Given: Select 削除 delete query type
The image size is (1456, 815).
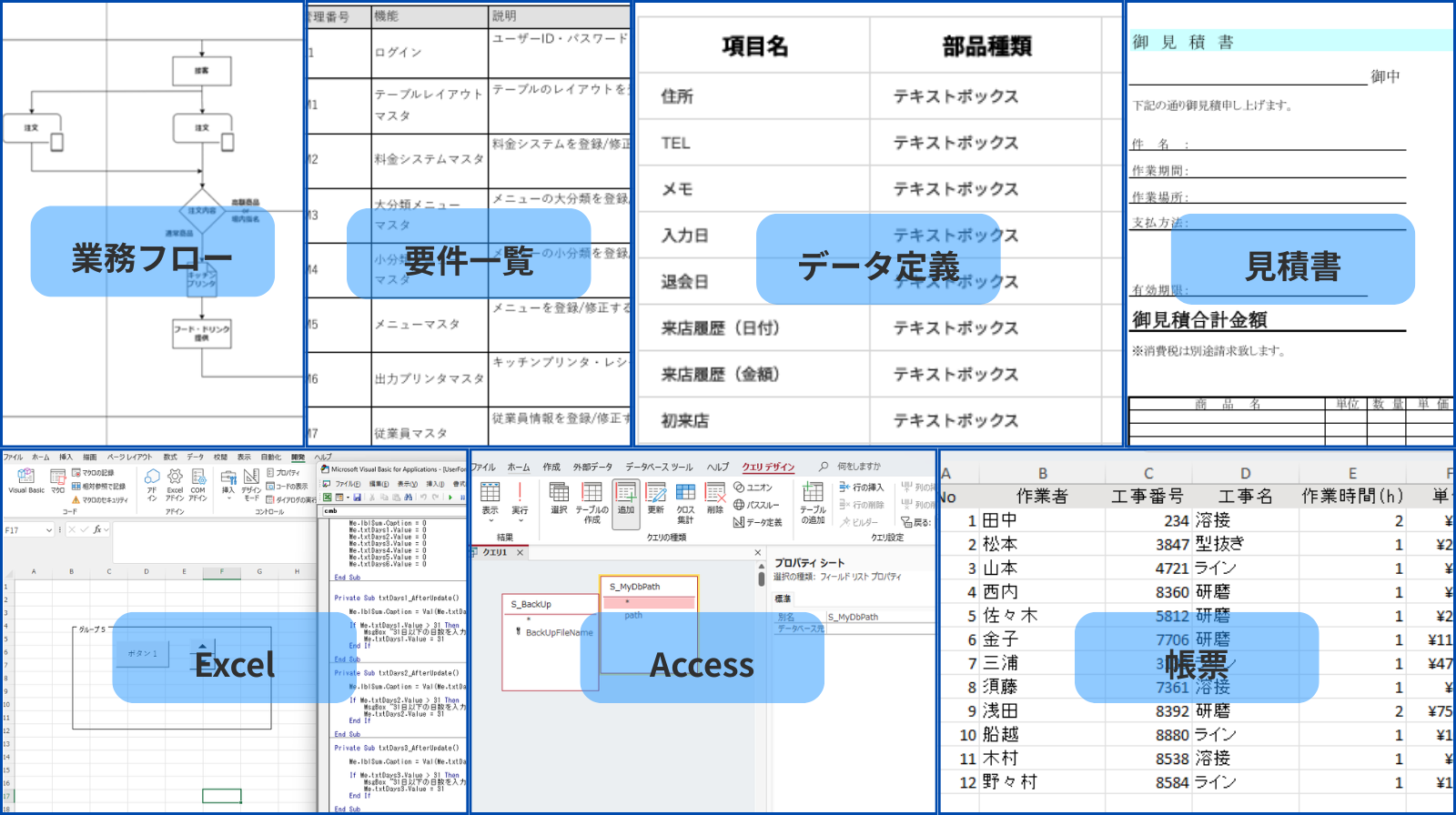Looking at the screenshot, I should (715, 496).
